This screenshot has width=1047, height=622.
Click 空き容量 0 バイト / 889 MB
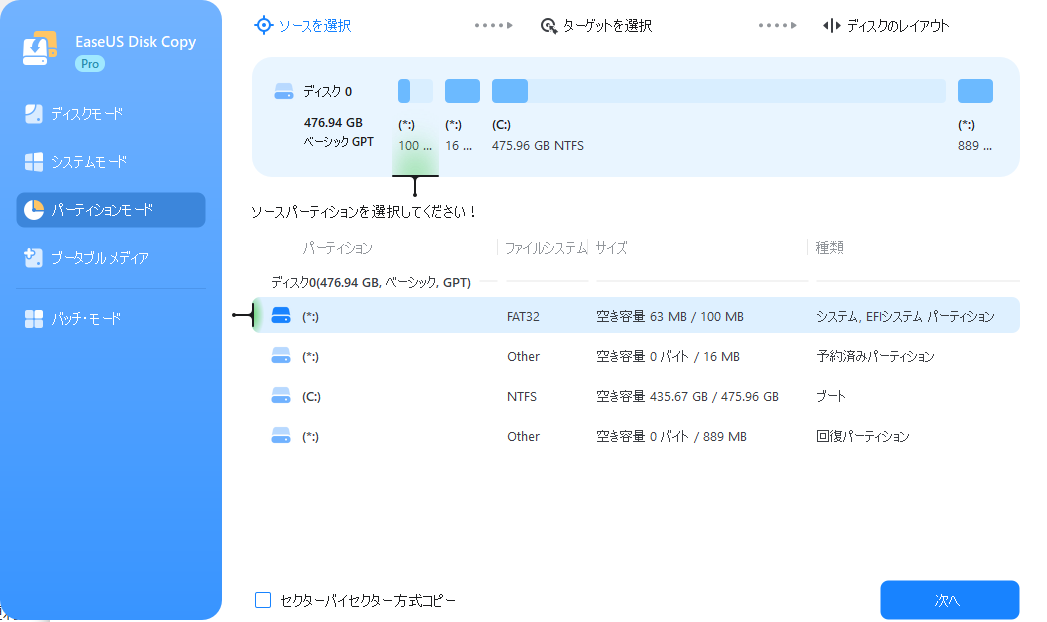[671, 436]
